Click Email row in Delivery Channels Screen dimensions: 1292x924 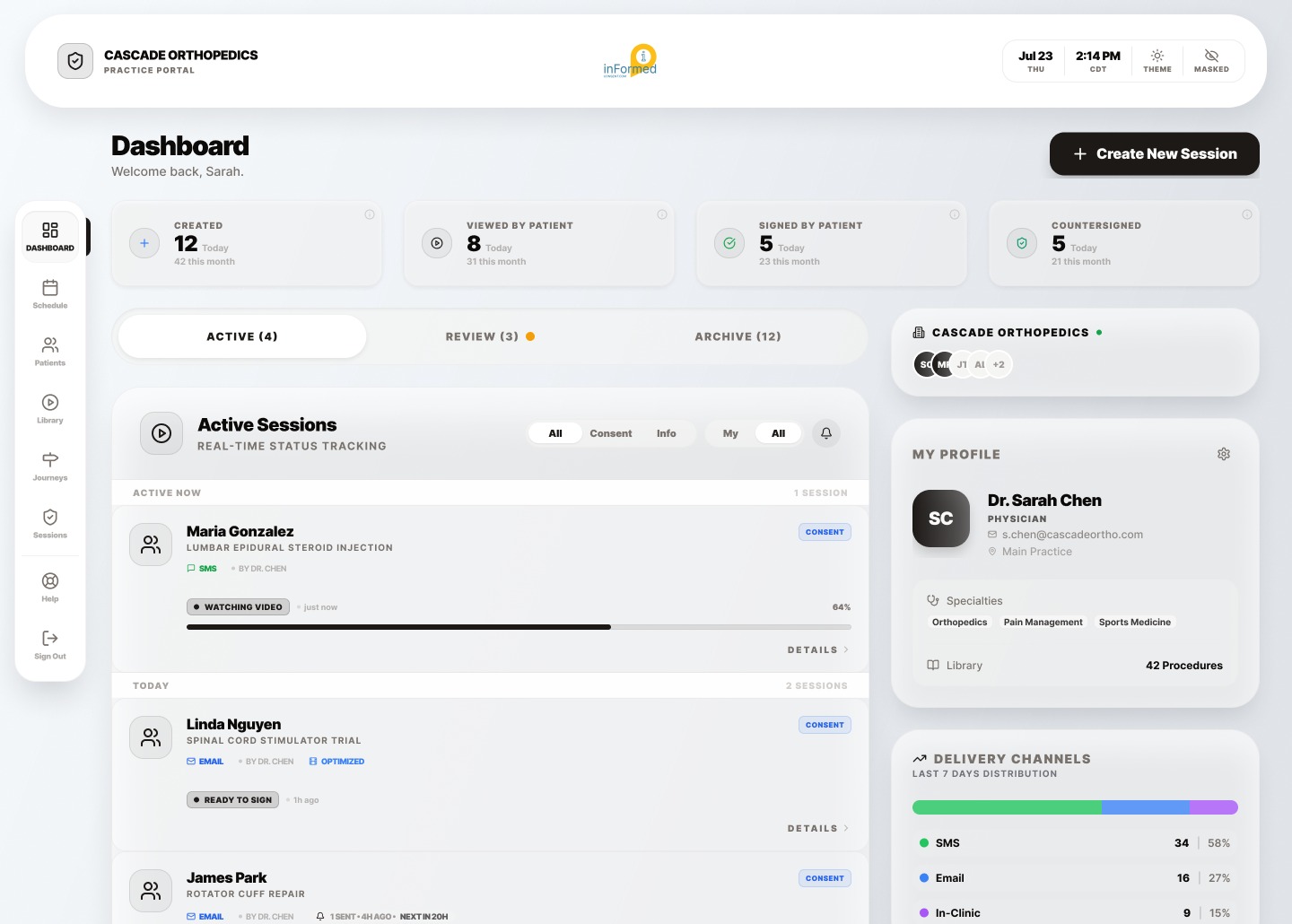point(1075,878)
